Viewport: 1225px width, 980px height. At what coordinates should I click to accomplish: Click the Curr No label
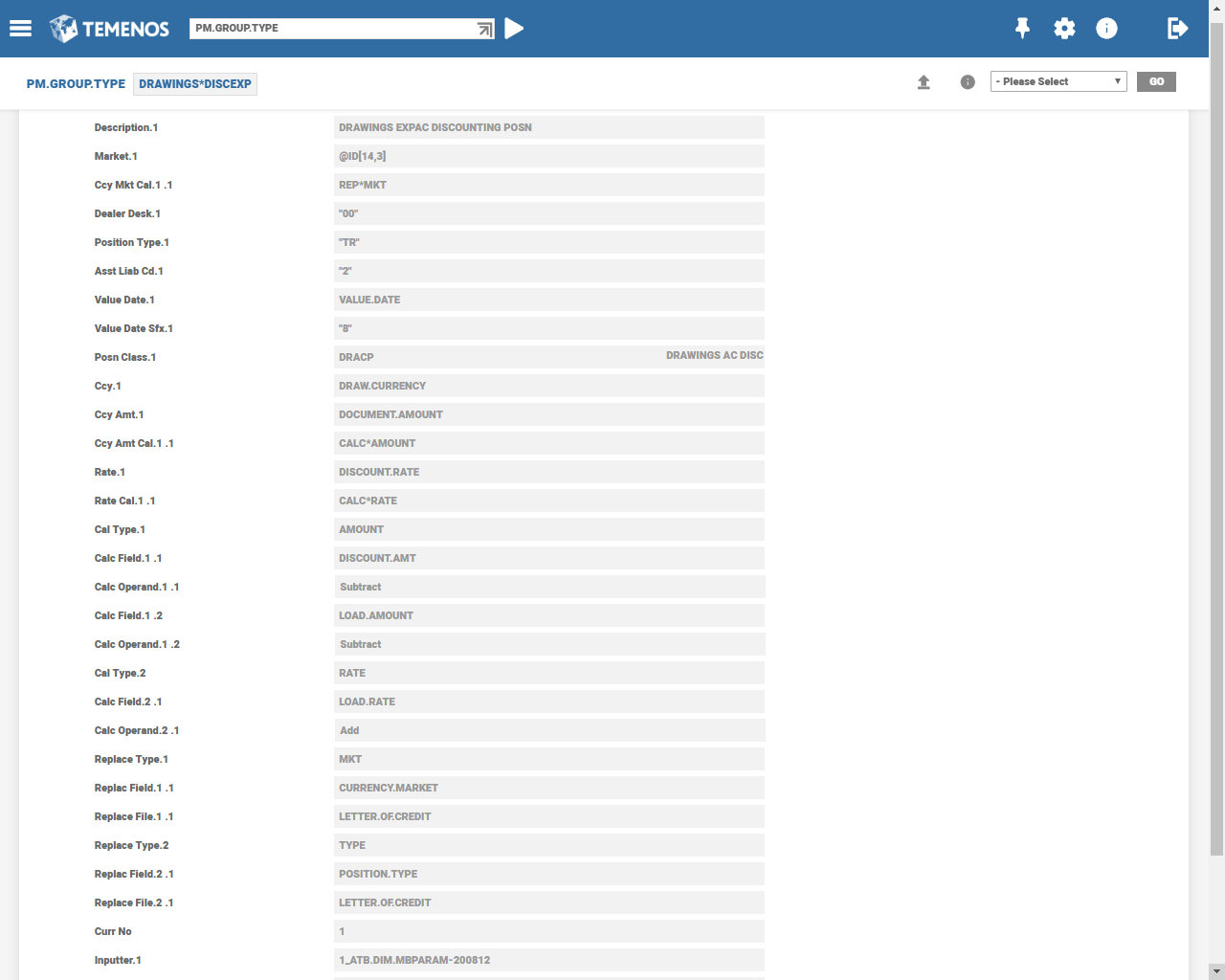(113, 931)
